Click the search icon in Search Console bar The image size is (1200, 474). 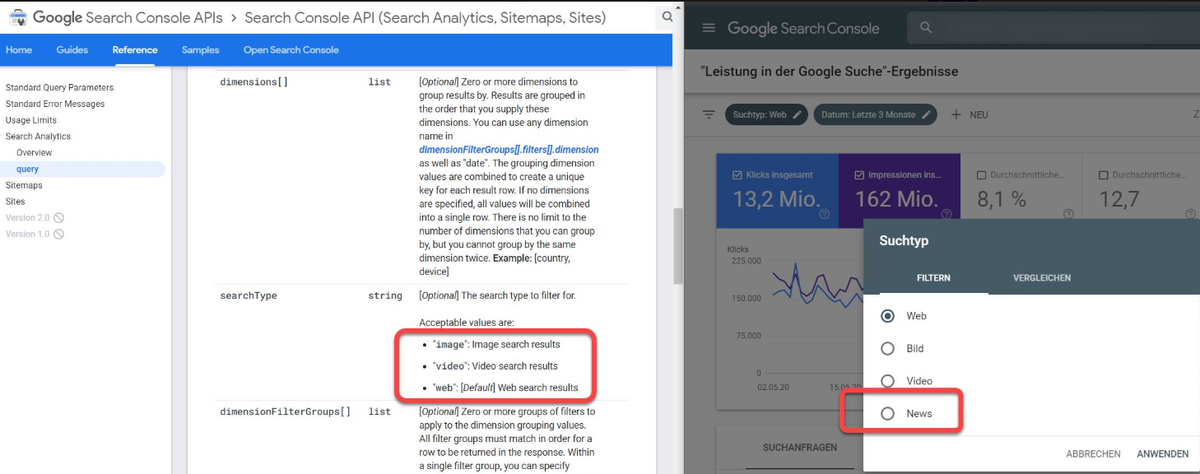coord(926,28)
